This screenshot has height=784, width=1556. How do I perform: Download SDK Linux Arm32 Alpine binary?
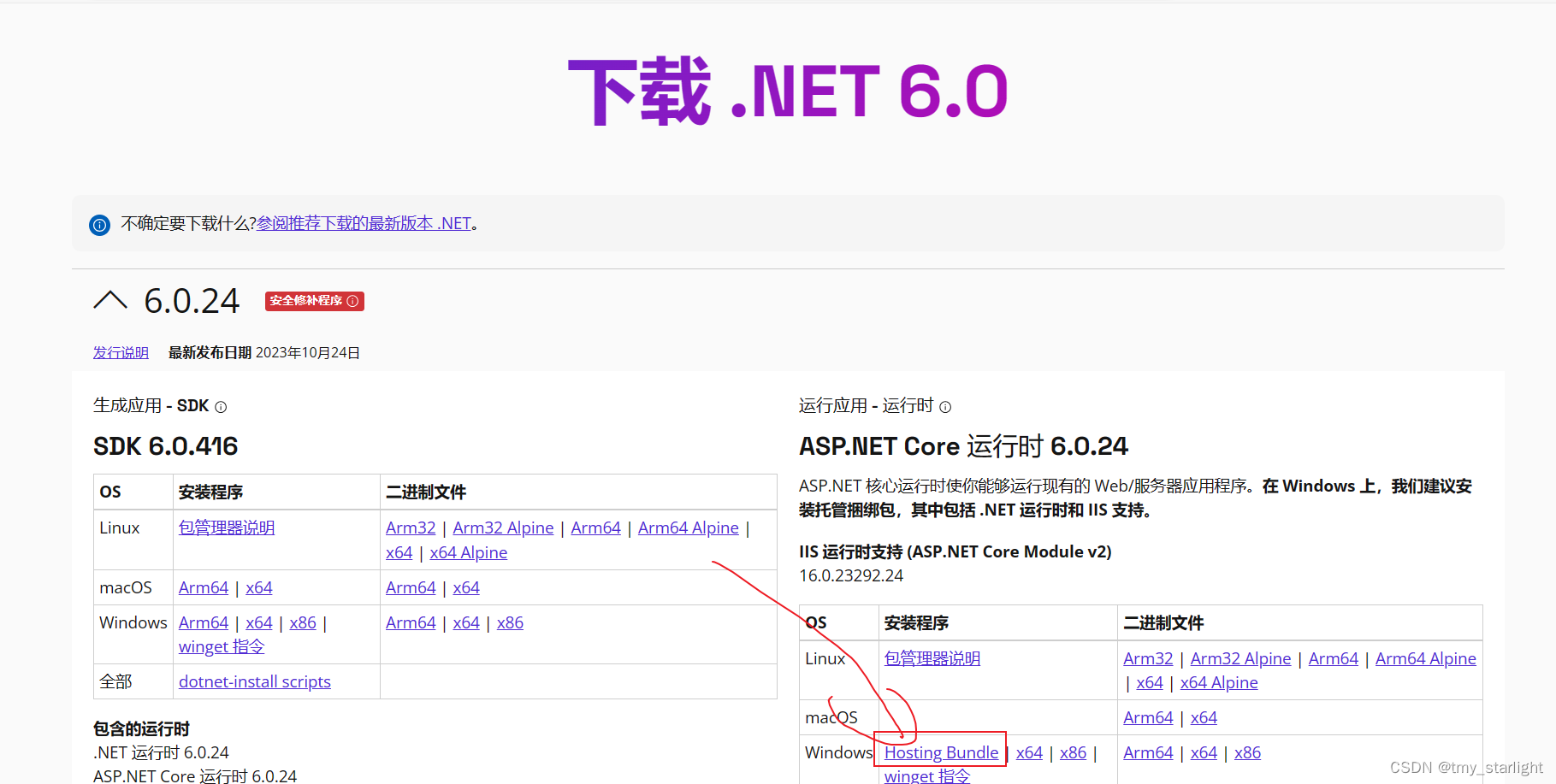point(503,528)
